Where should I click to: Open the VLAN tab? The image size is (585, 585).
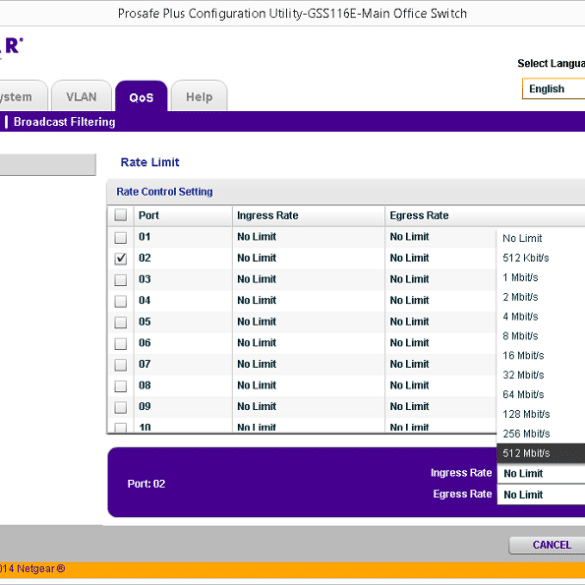pyautogui.click(x=81, y=97)
